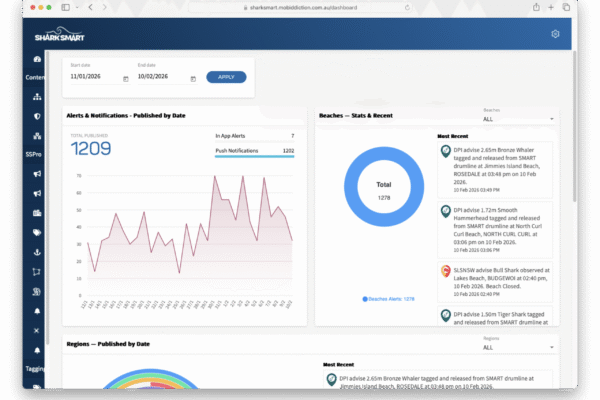Open the Regions ALL dropdown
Viewport: 600px width, 400px height.
coord(518,347)
